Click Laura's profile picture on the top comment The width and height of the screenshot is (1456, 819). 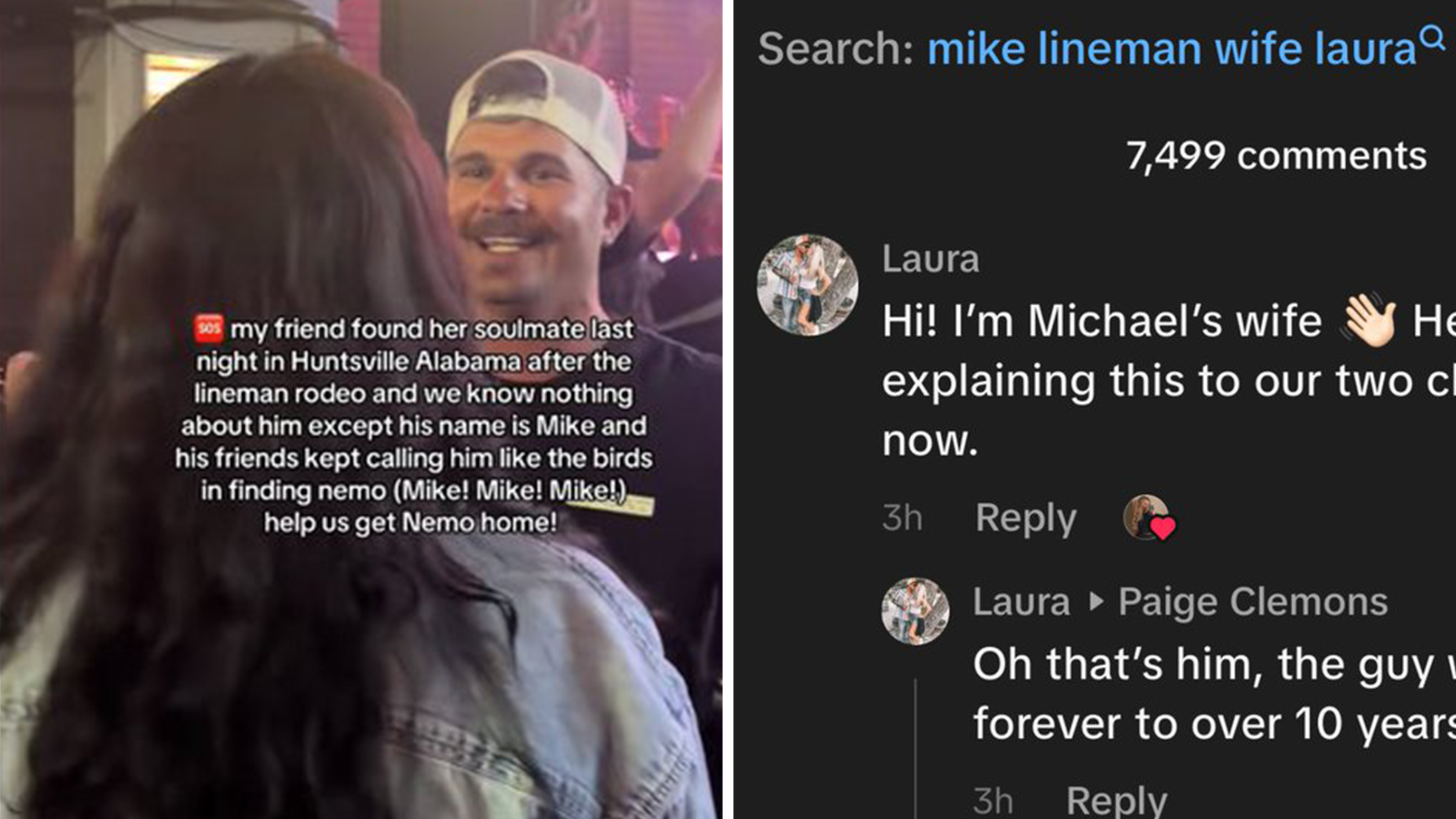tap(807, 285)
